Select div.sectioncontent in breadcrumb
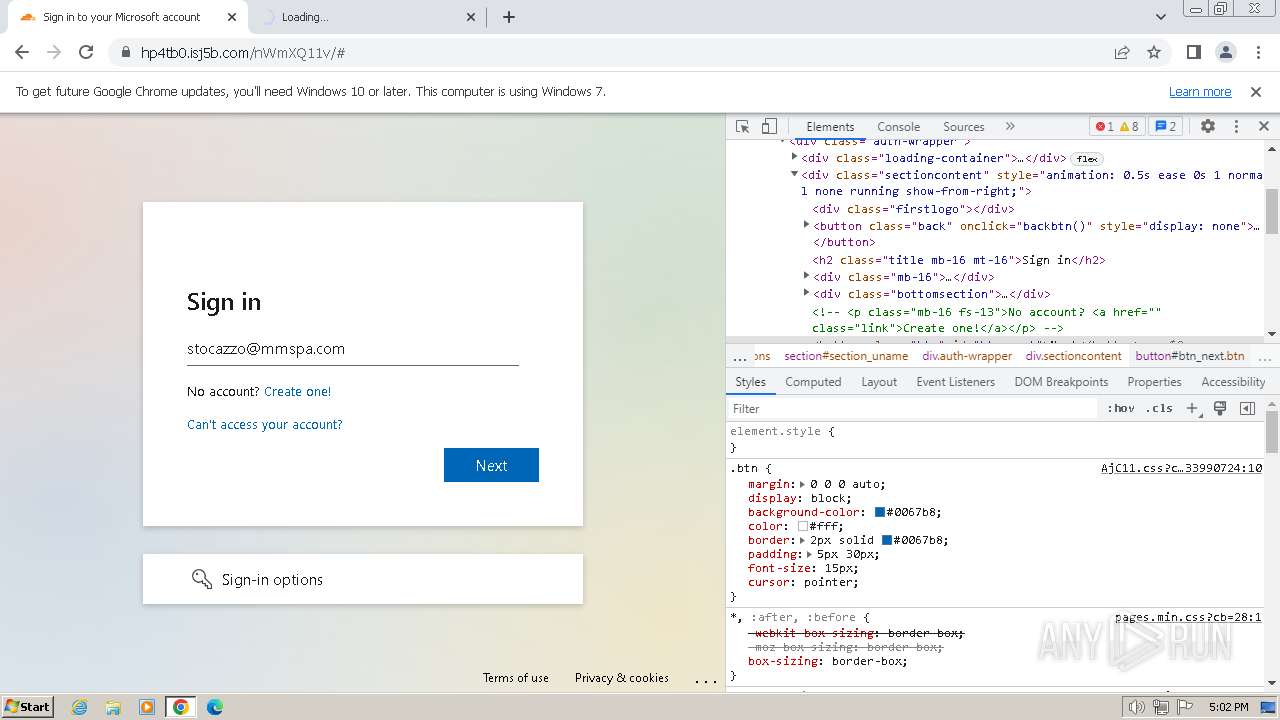Screen dimensions: 1280x720 [1073, 356]
